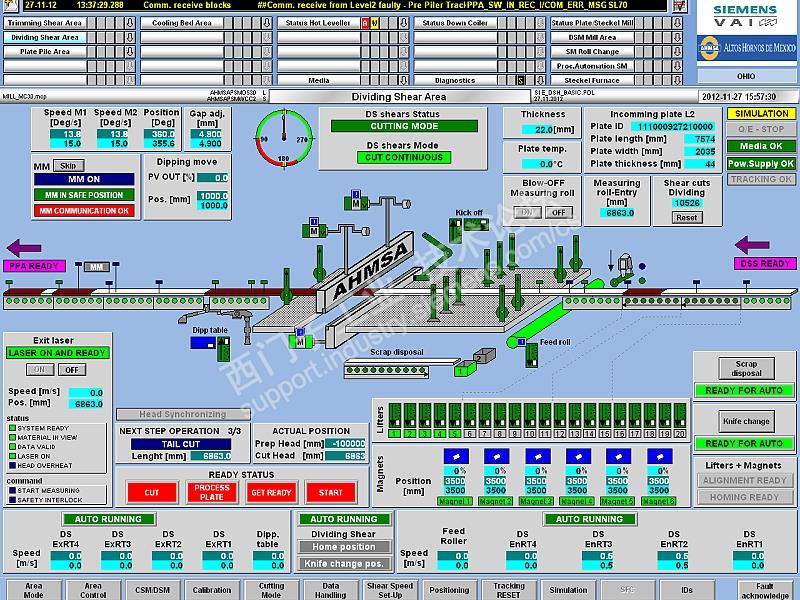Click MM sensor box on exit roller table
The height and width of the screenshot is (600, 800).
tap(97, 267)
